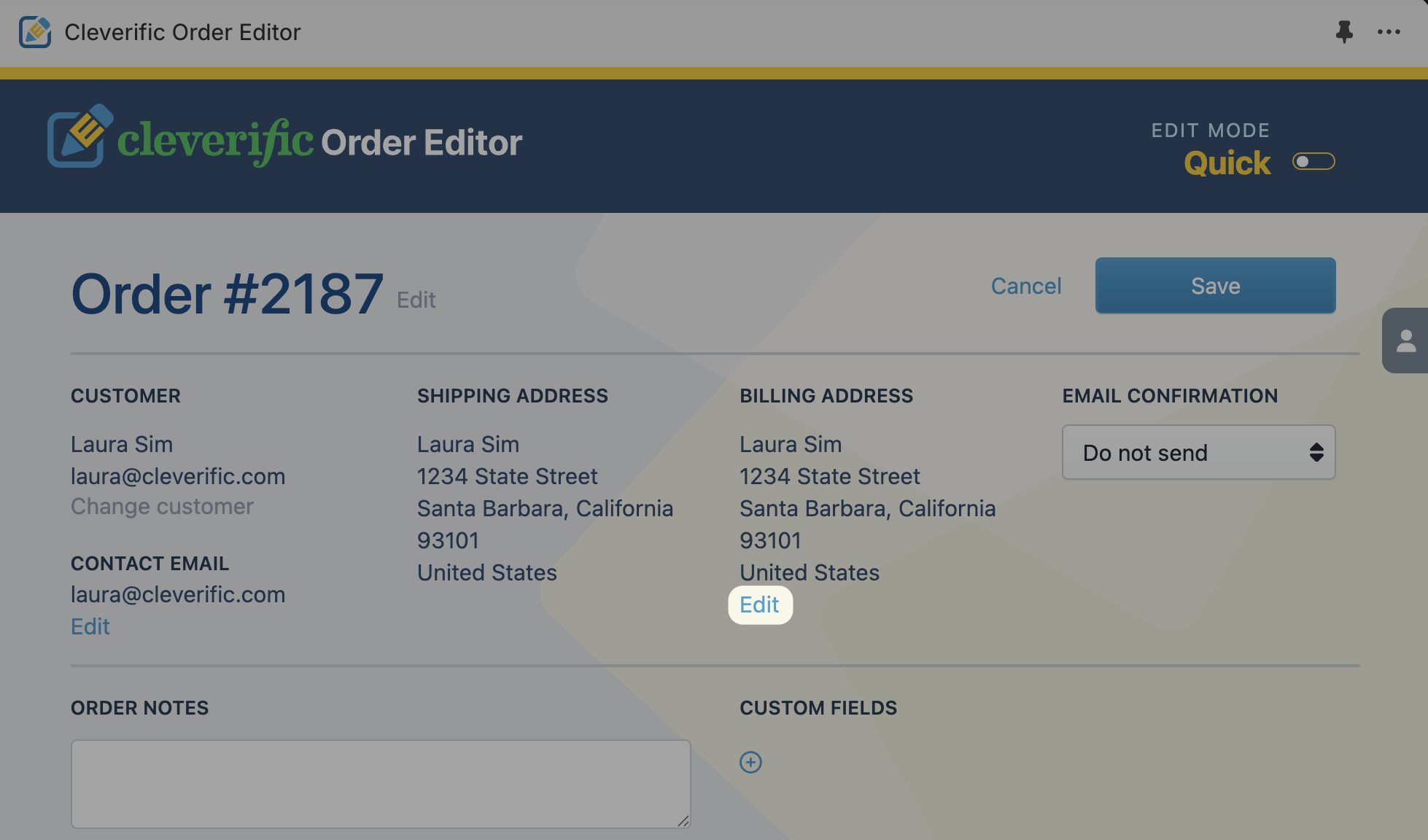
Task: Click the Order Notes resize handle corner
Action: 683,820
